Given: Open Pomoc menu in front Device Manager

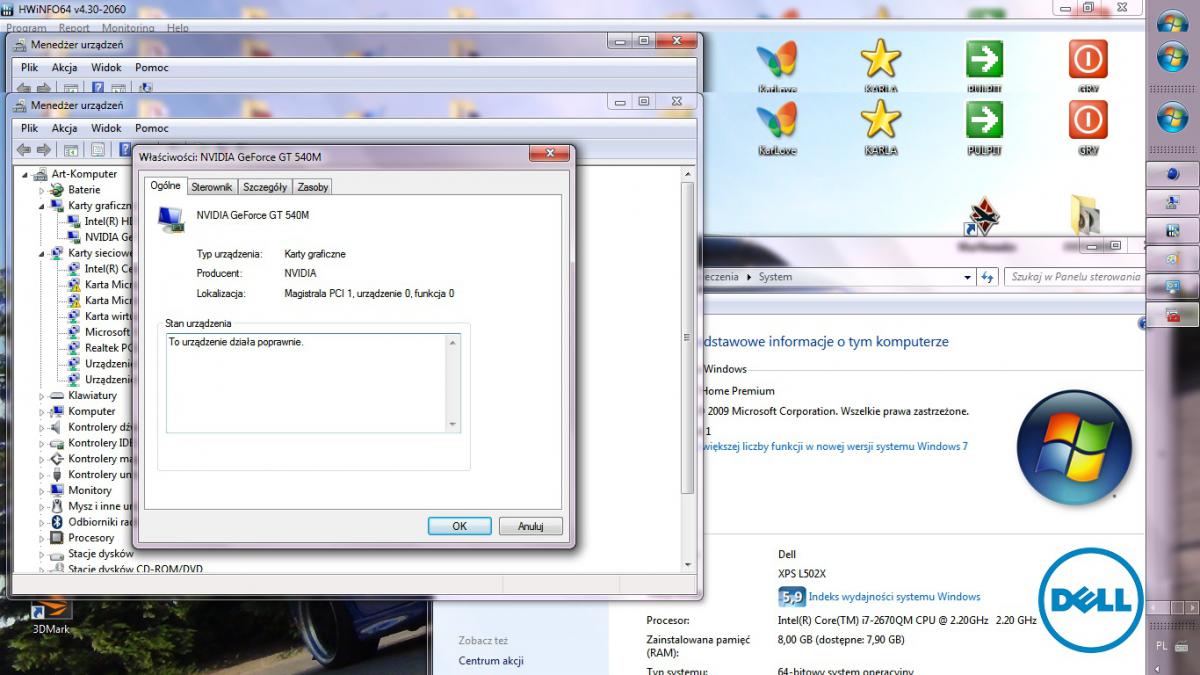Looking at the screenshot, I should [152, 128].
